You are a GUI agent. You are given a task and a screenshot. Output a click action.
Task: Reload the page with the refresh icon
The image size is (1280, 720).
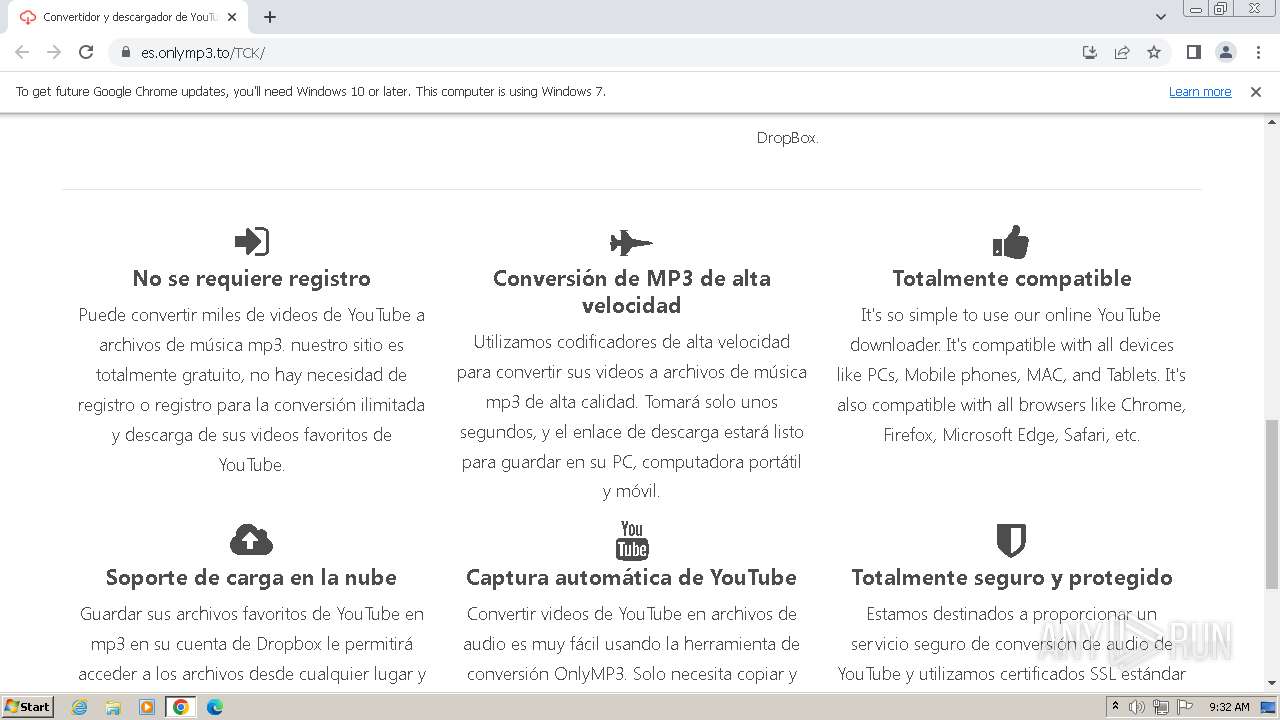[x=86, y=52]
